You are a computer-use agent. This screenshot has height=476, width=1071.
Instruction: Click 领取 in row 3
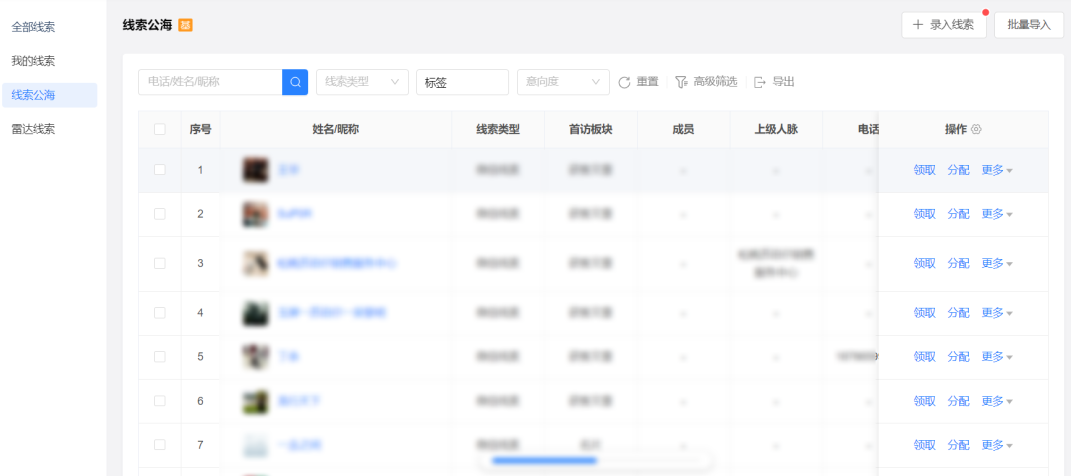pos(925,264)
